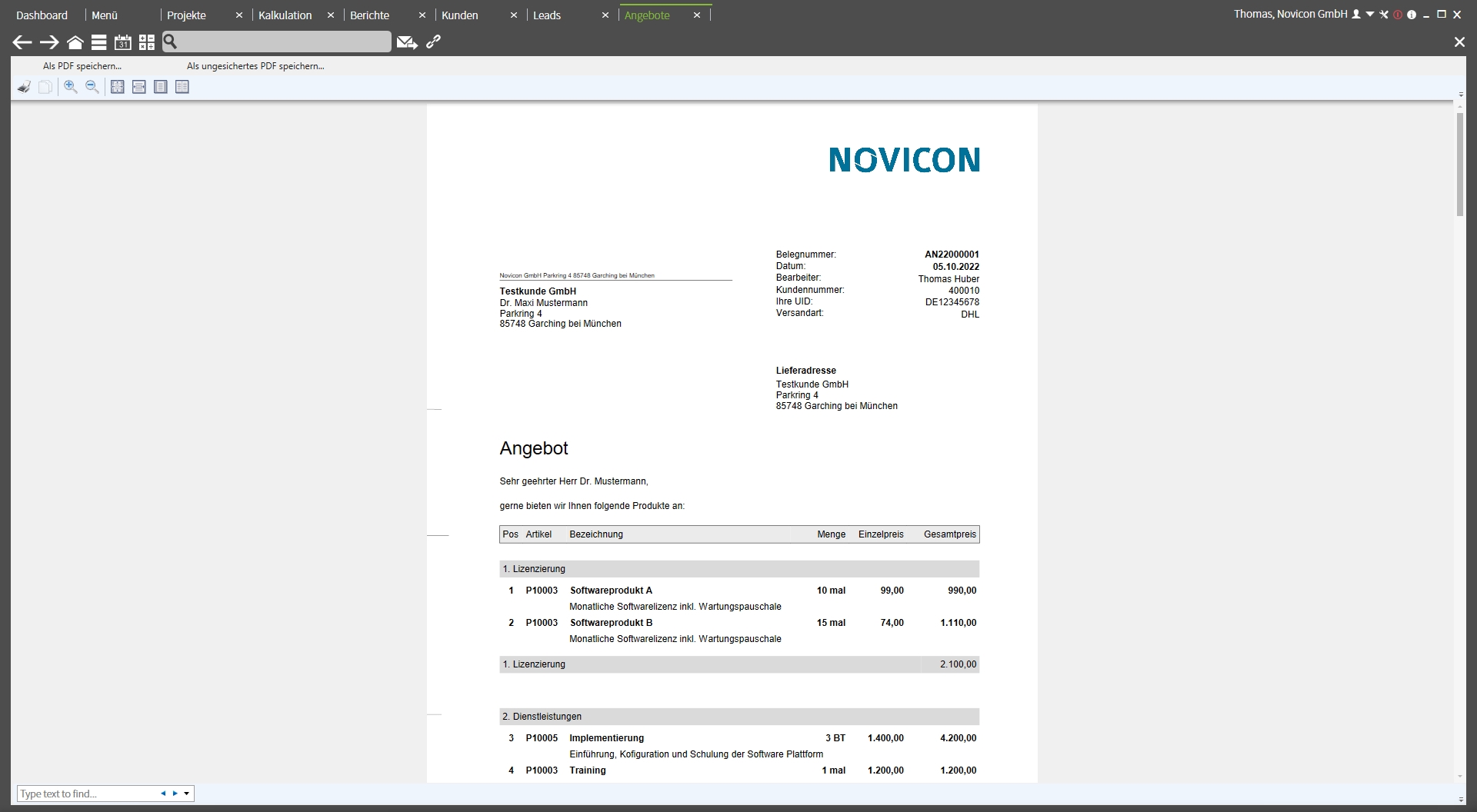Viewport: 1477px width, 812px height.
Task: Click the Angebot heading in the document
Action: tap(534, 448)
